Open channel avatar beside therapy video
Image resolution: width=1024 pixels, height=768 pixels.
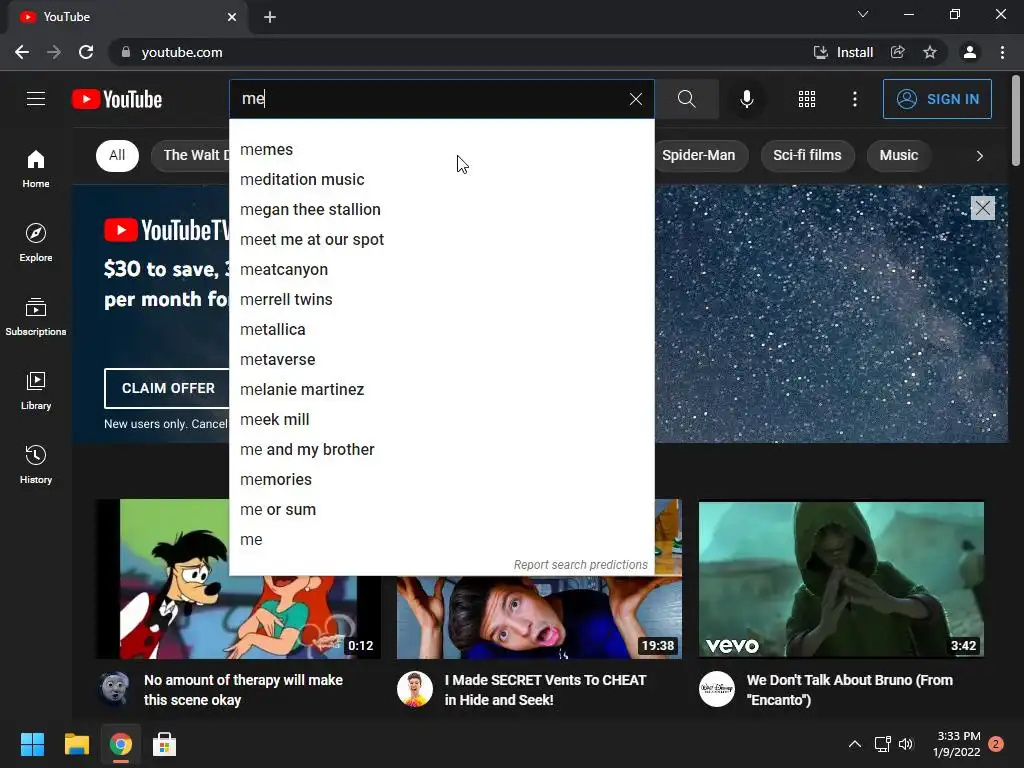coord(114,689)
